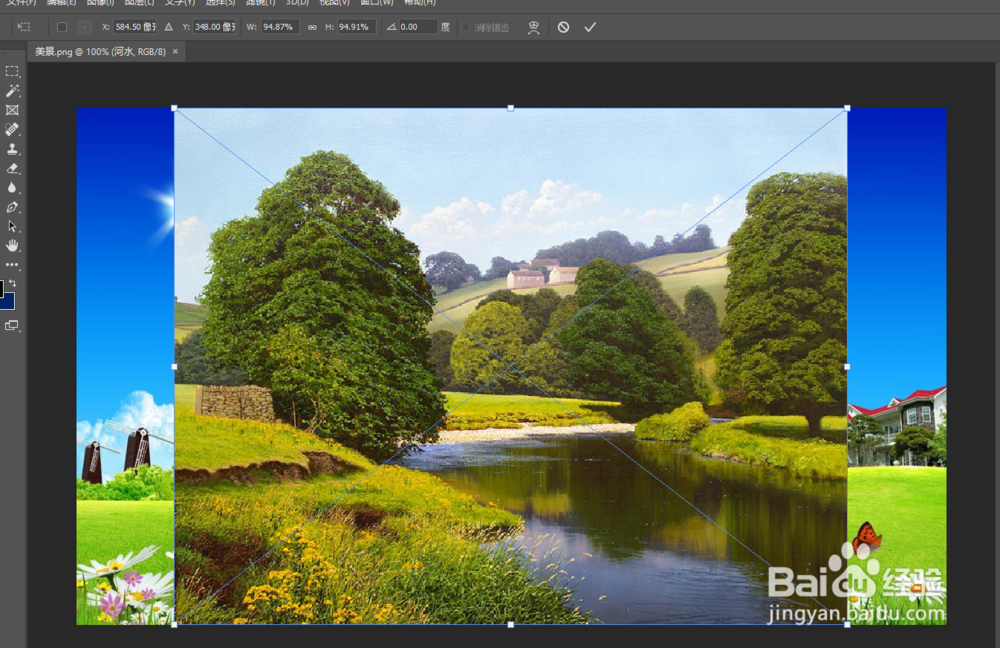Screen dimensions: 1000x648
Task: Close the 美景.png document tab
Action: [x=175, y=52]
